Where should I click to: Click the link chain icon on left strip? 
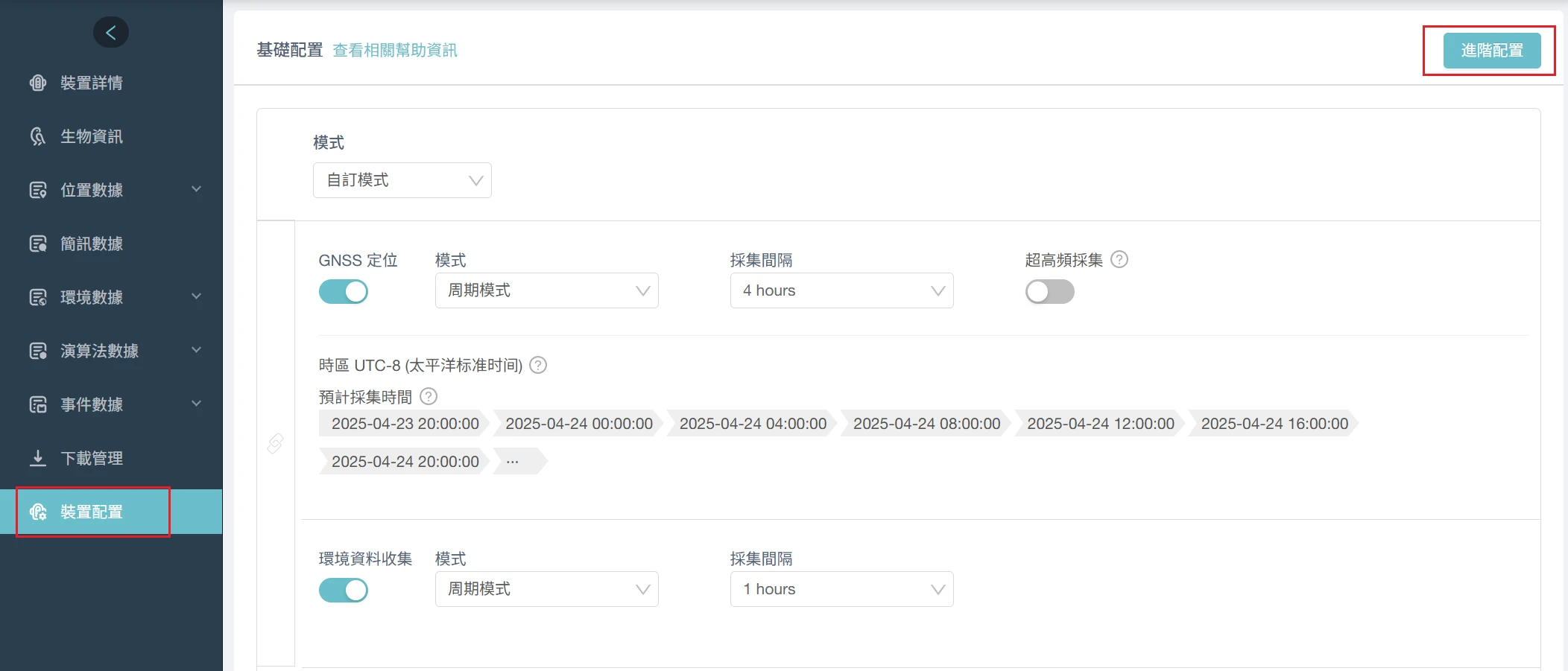pyautogui.click(x=276, y=443)
